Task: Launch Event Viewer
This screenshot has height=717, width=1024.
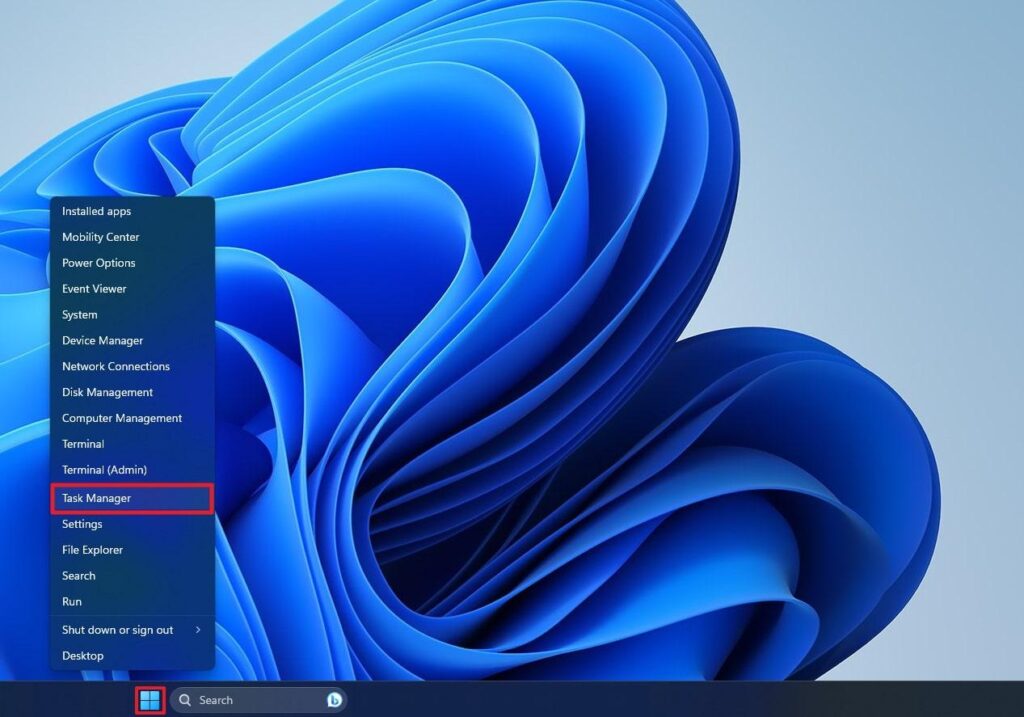Action: click(x=133, y=289)
